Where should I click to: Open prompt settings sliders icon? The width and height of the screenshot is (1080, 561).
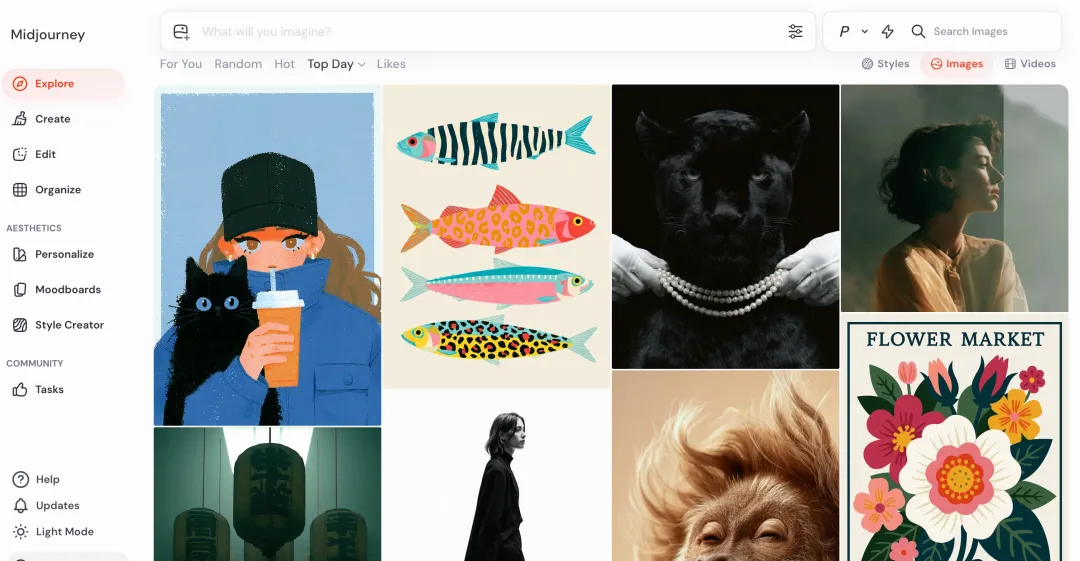tap(796, 31)
